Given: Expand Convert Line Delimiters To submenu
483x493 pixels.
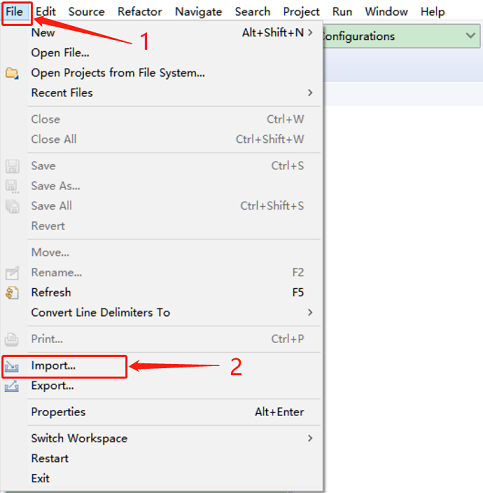Looking at the screenshot, I should point(310,312).
